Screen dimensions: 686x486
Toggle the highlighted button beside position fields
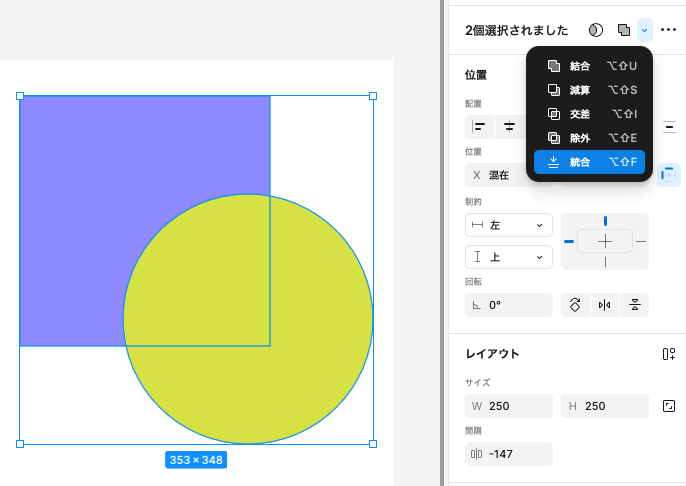[x=668, y=175]
